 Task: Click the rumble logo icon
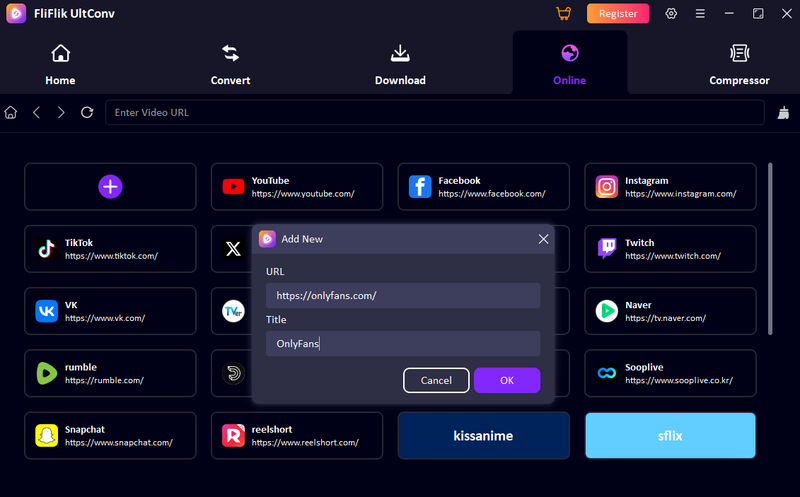[46, 374]
